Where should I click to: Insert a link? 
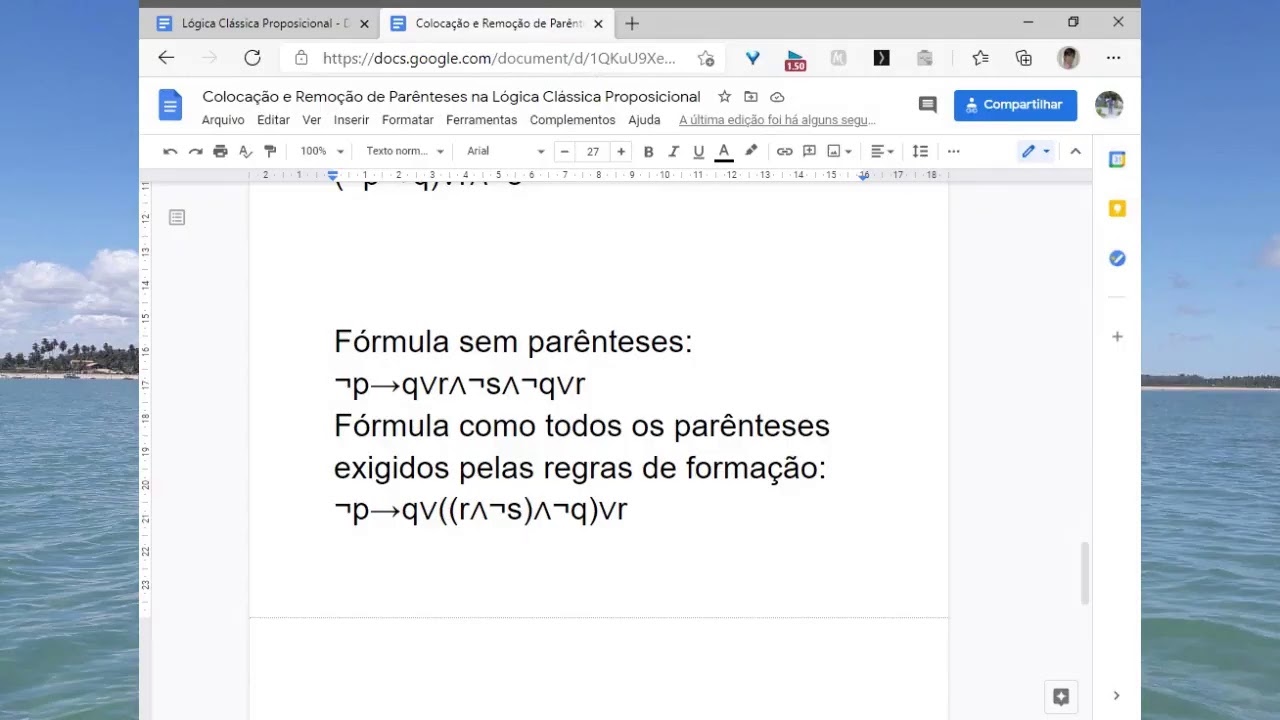tap(784, 151)
